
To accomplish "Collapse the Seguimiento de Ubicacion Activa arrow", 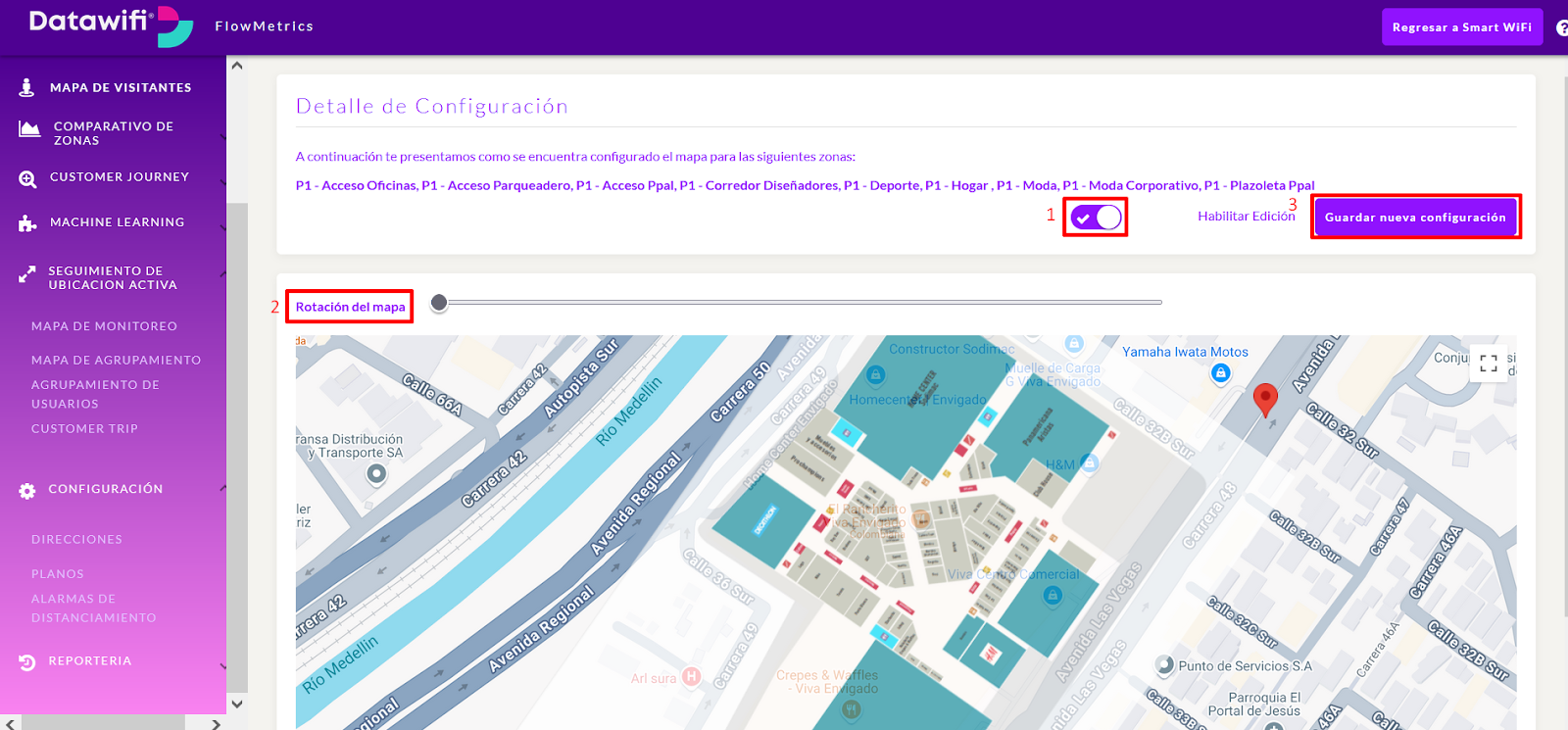I will (222, 273).
